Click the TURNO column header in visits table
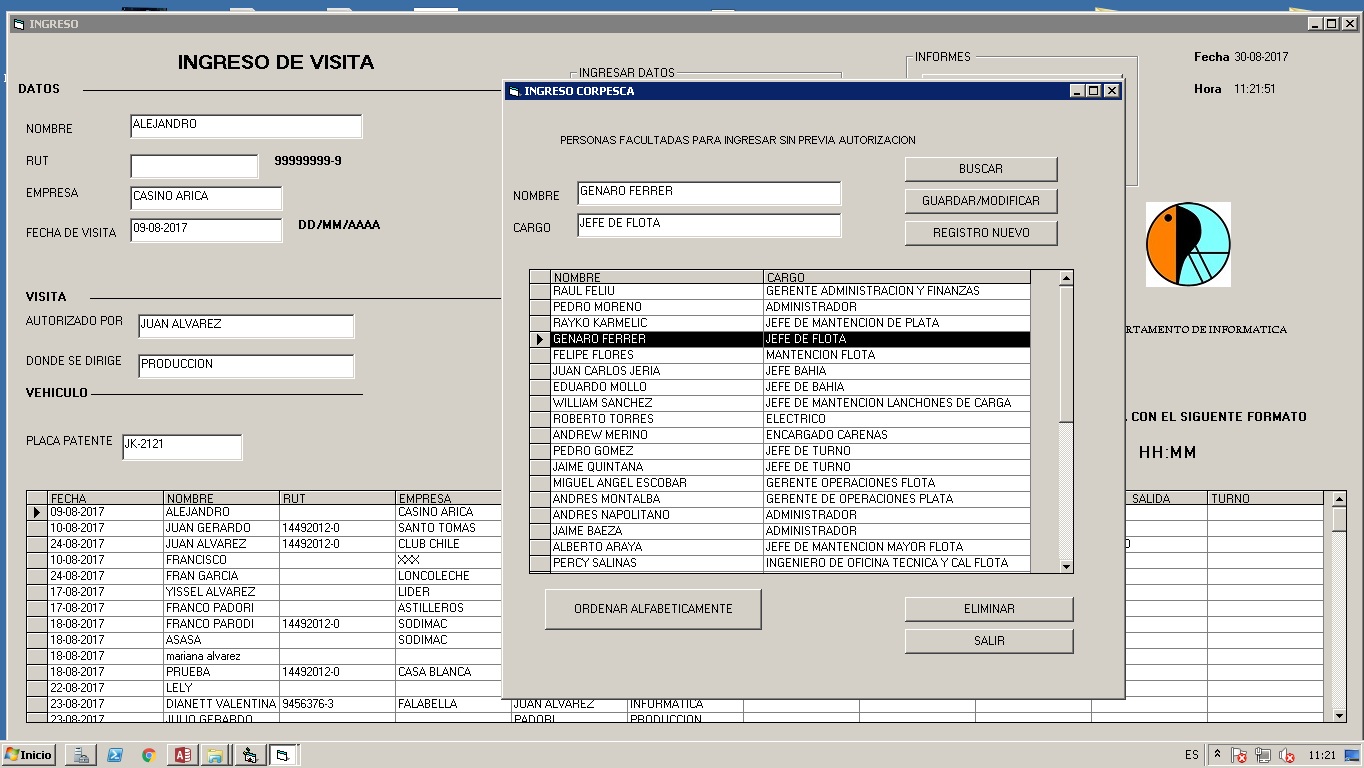Screen dimensions: 1364x768 click(x=1265, y=498)
